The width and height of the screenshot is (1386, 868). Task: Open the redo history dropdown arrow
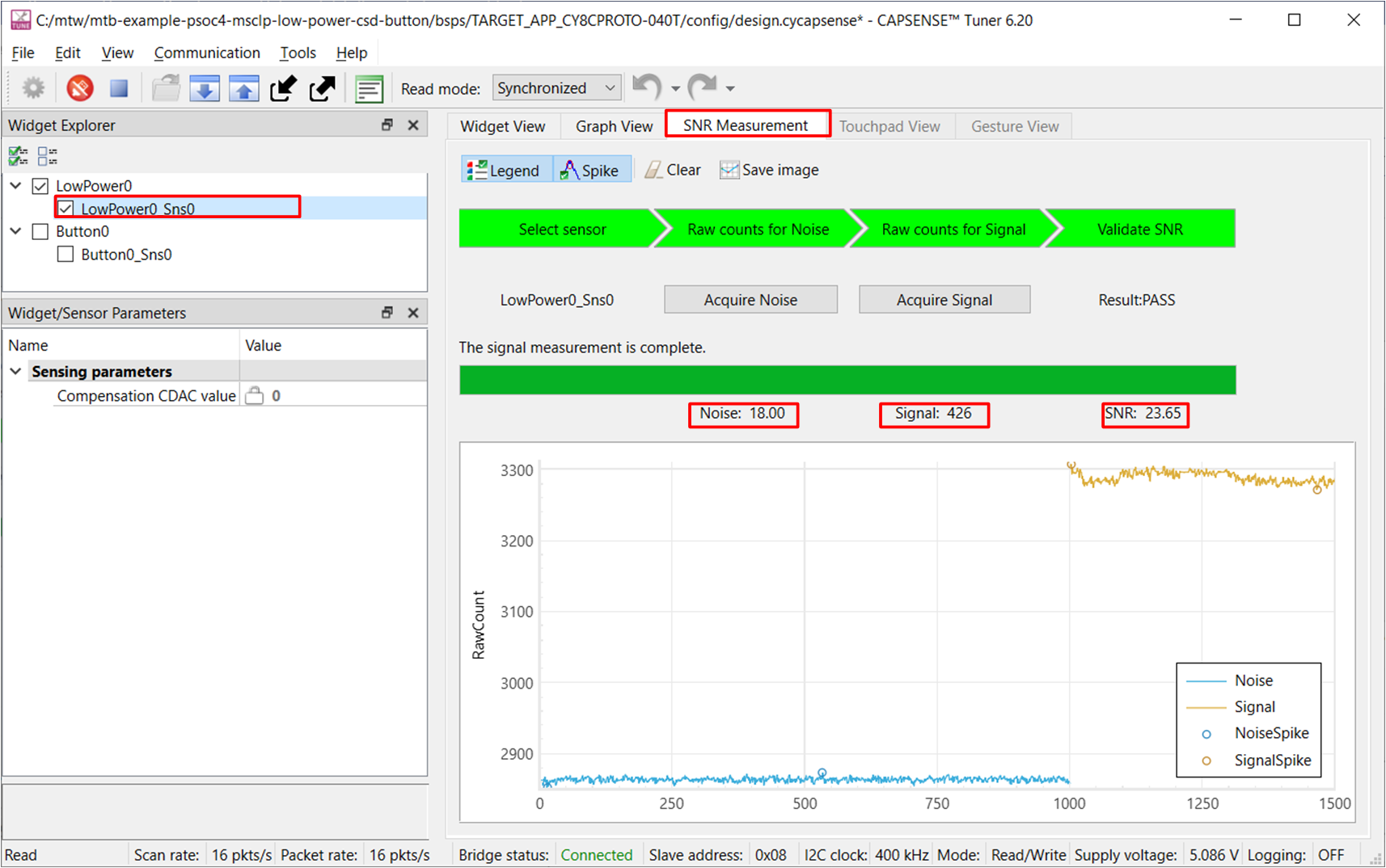coord(730,89)
